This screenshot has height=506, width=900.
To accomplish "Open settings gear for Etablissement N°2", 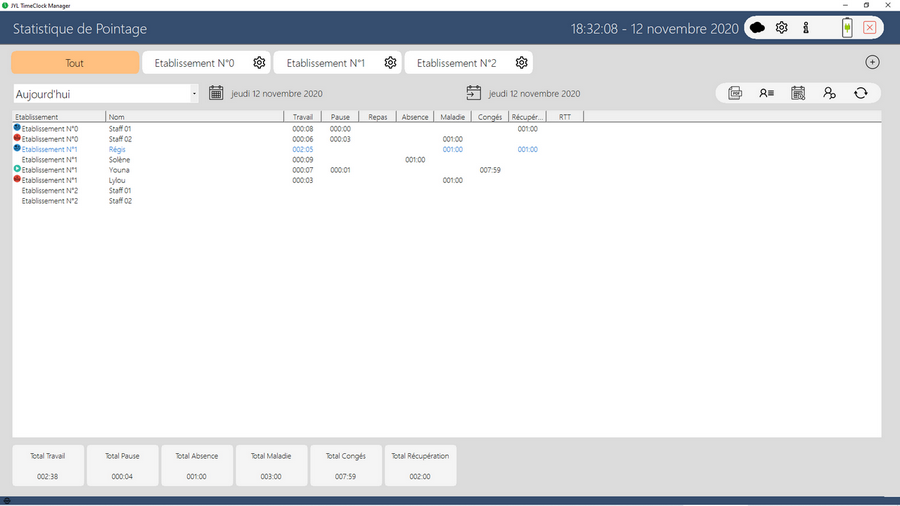I will click(x=521, y=63).
